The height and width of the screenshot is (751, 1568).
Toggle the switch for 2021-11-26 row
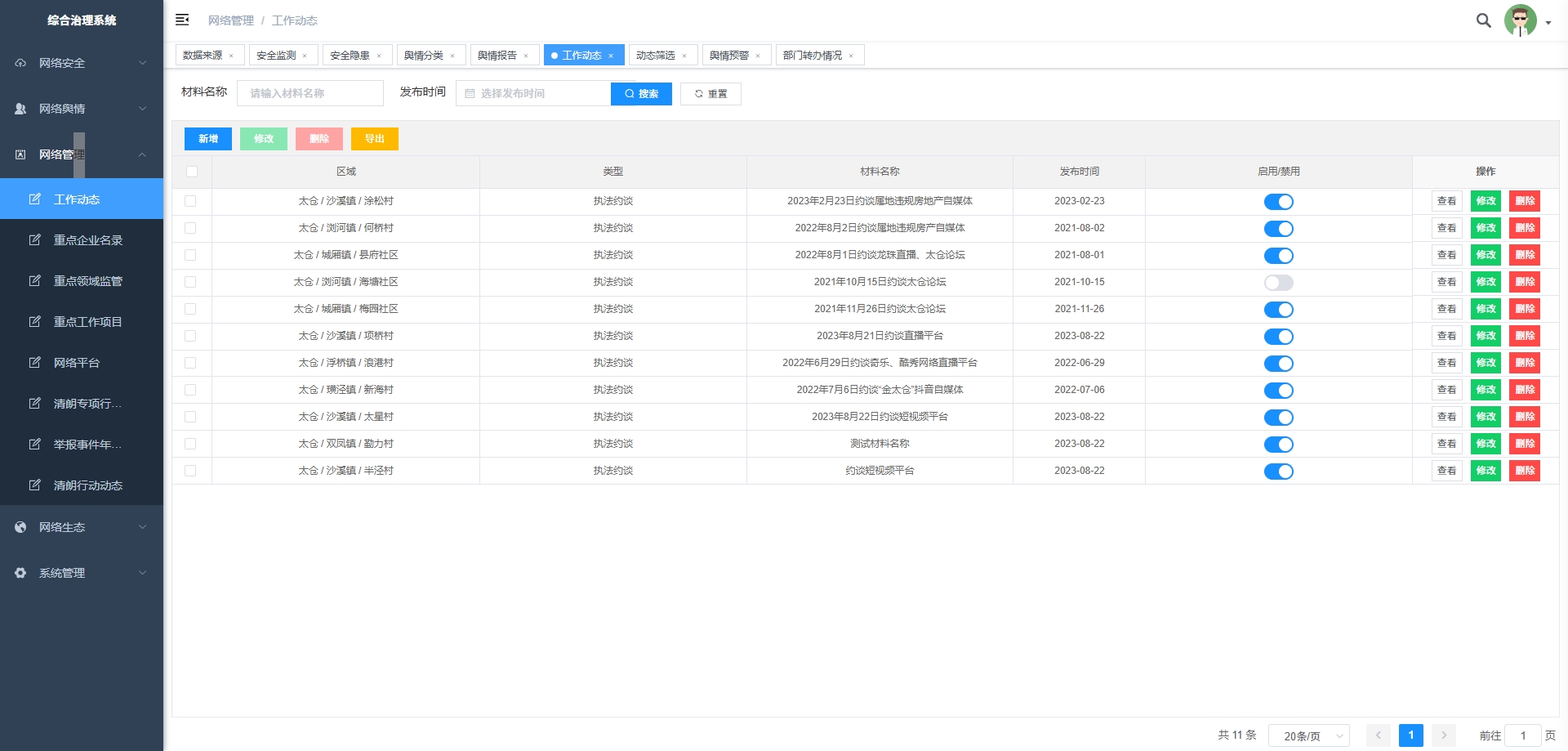point(1278,310)
